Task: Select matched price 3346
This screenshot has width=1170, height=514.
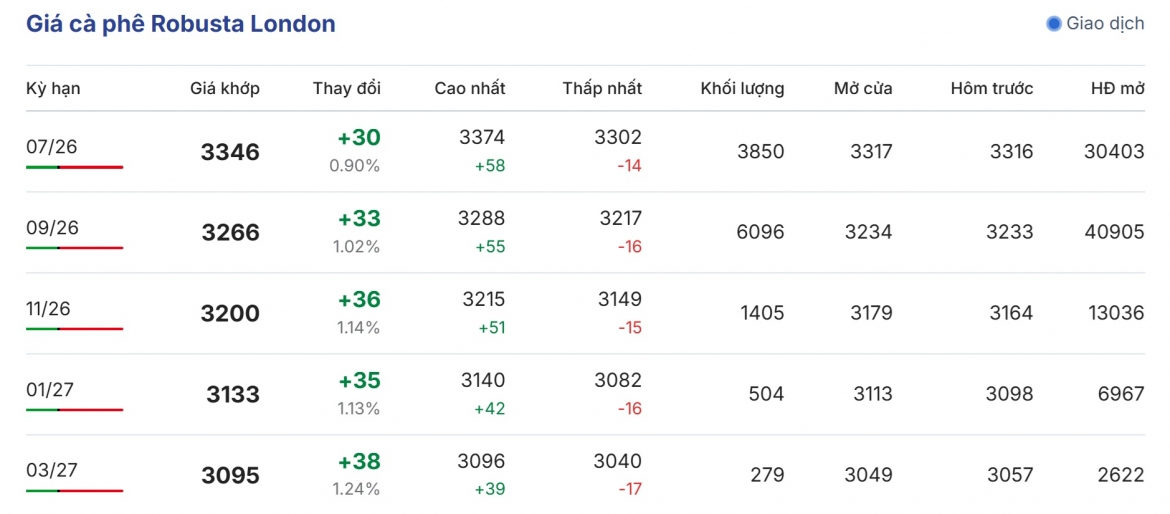Action: point(231,152)
